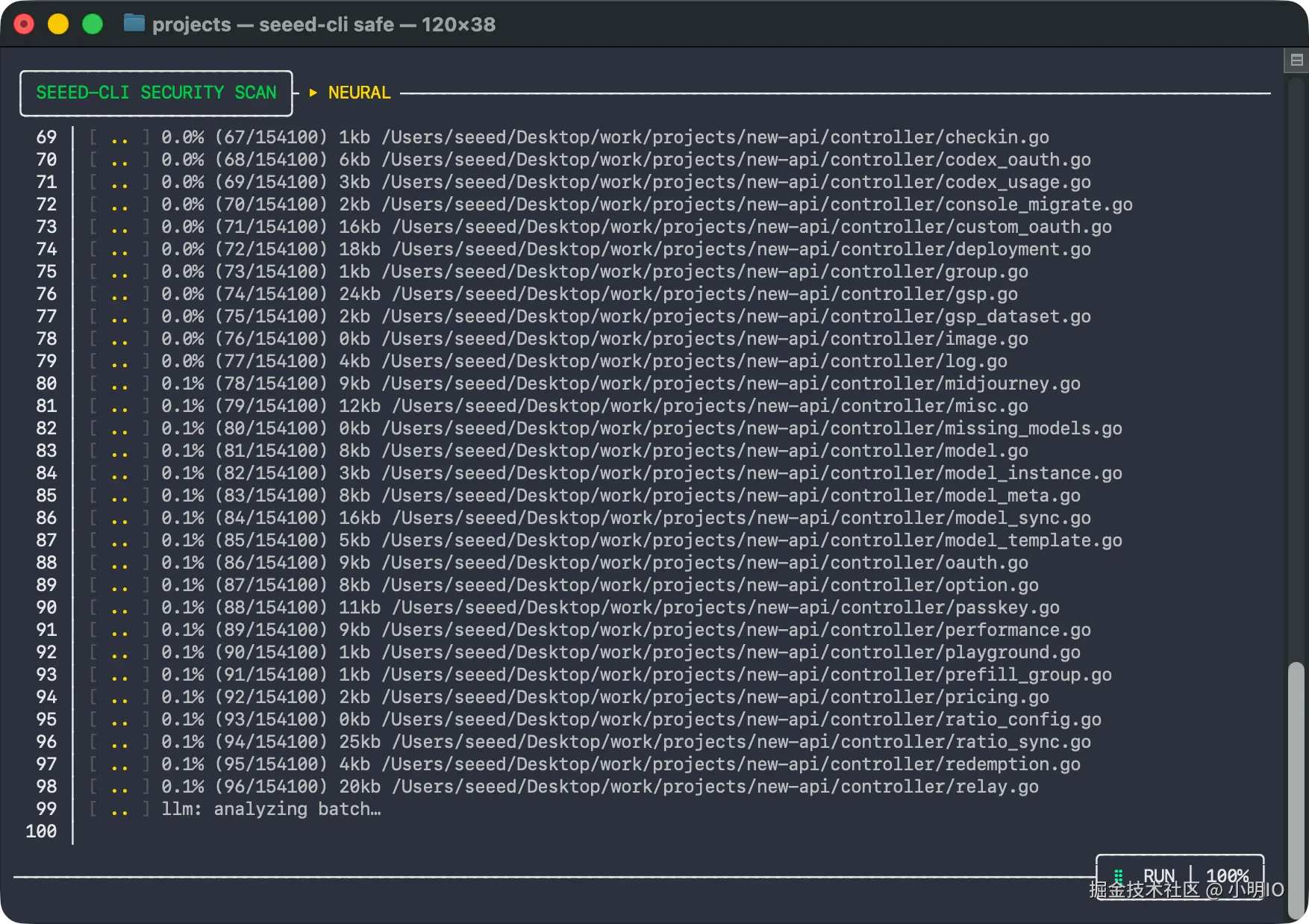Screen dimensions: 1309x924
Task: Click the projects folder icon in title bar
Action: 134,24
